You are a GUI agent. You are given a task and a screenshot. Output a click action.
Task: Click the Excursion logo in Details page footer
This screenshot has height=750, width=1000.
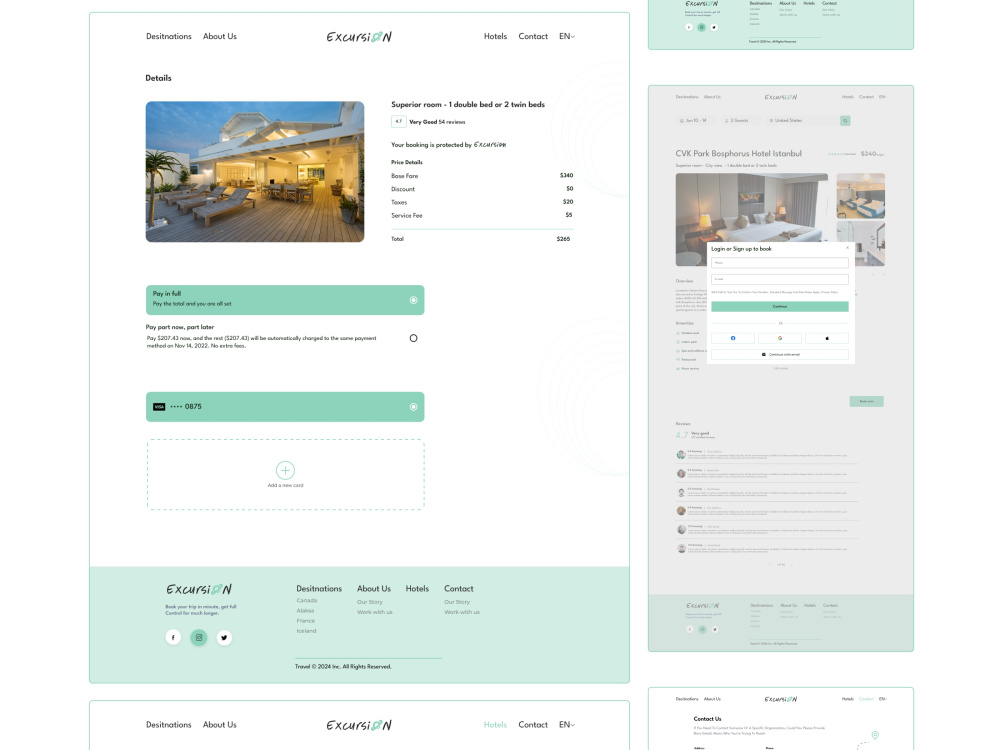(199, 589)
